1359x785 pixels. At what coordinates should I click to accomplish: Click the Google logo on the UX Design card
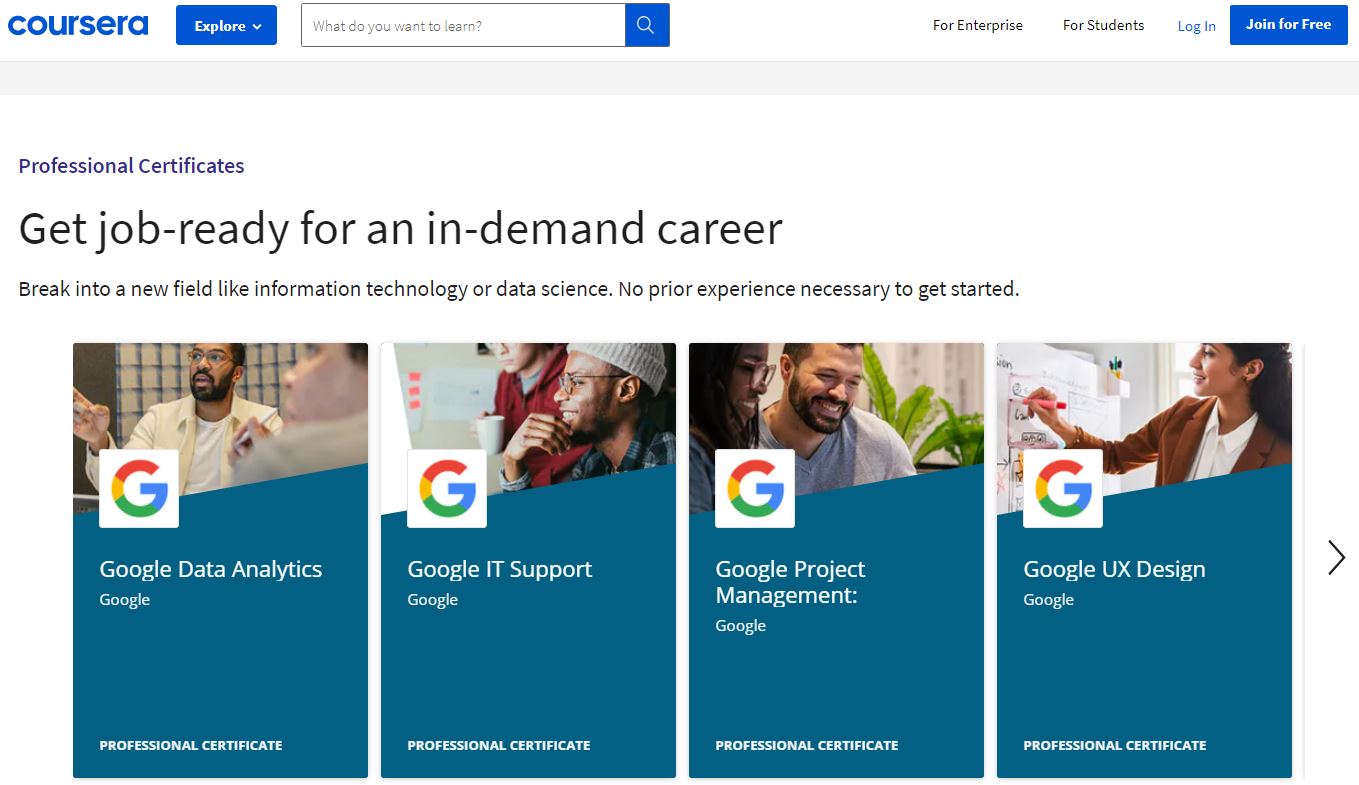[1063, 489]
